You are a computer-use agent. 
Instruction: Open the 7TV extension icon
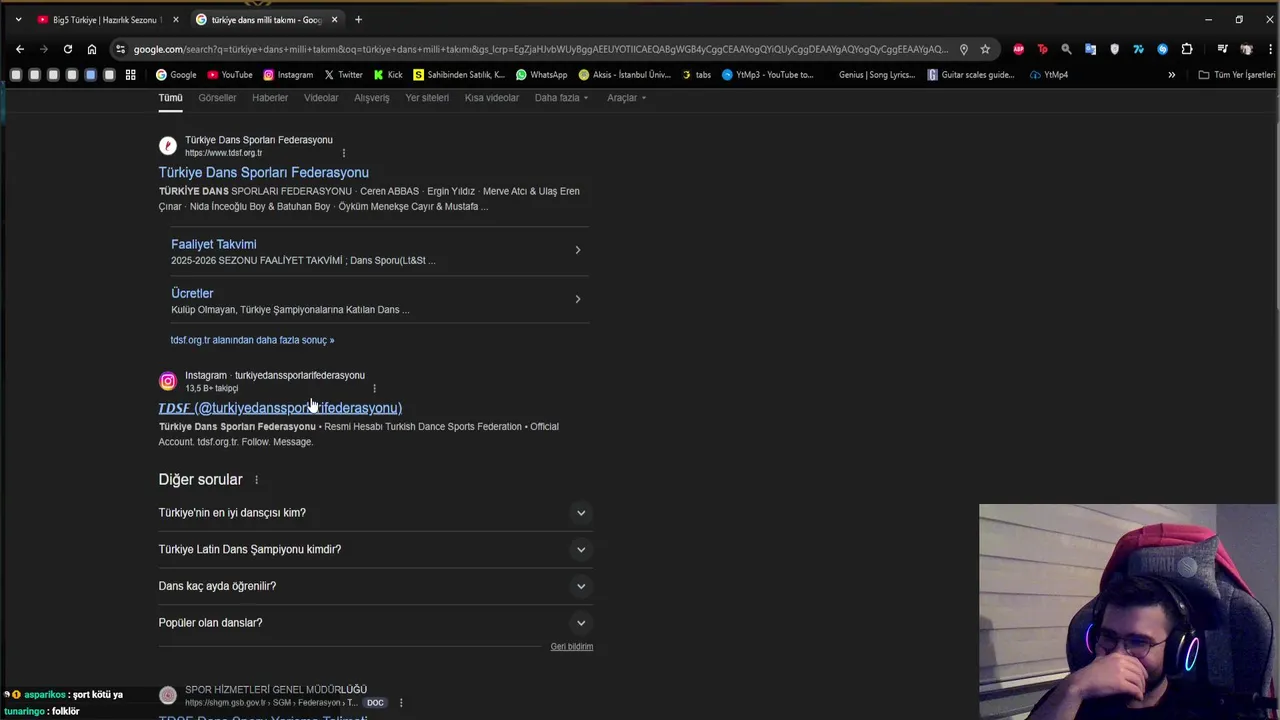click(1138, 49)
